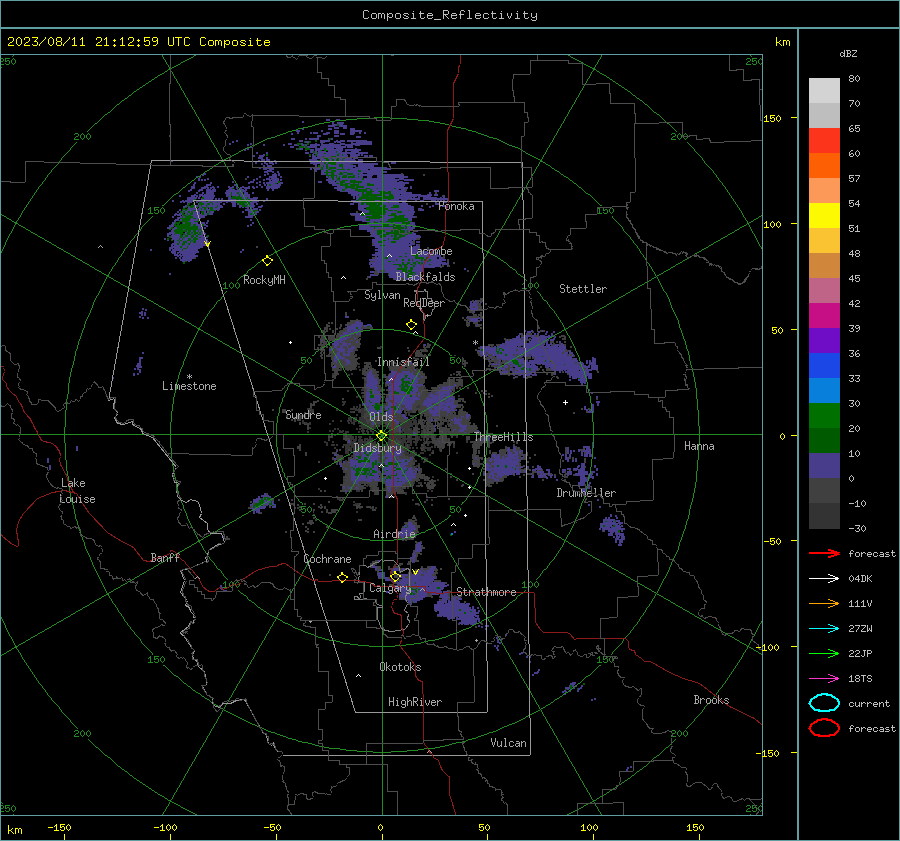Click the red forecast arrow in legend
Image resolution: width=900 pixels, height=841 pixels.
[824, 553]
